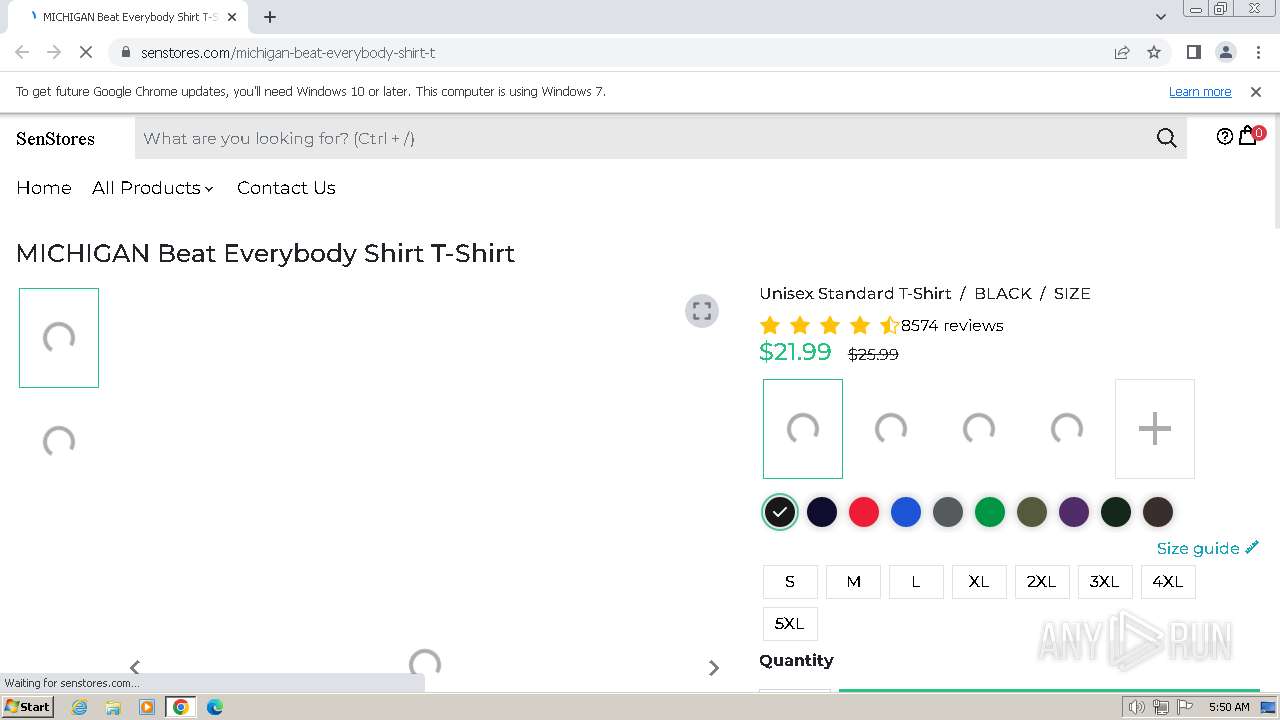Screen dimensions: 1280x720
Task: Open the Chrome tab search dropdown
Action: 1160,17
